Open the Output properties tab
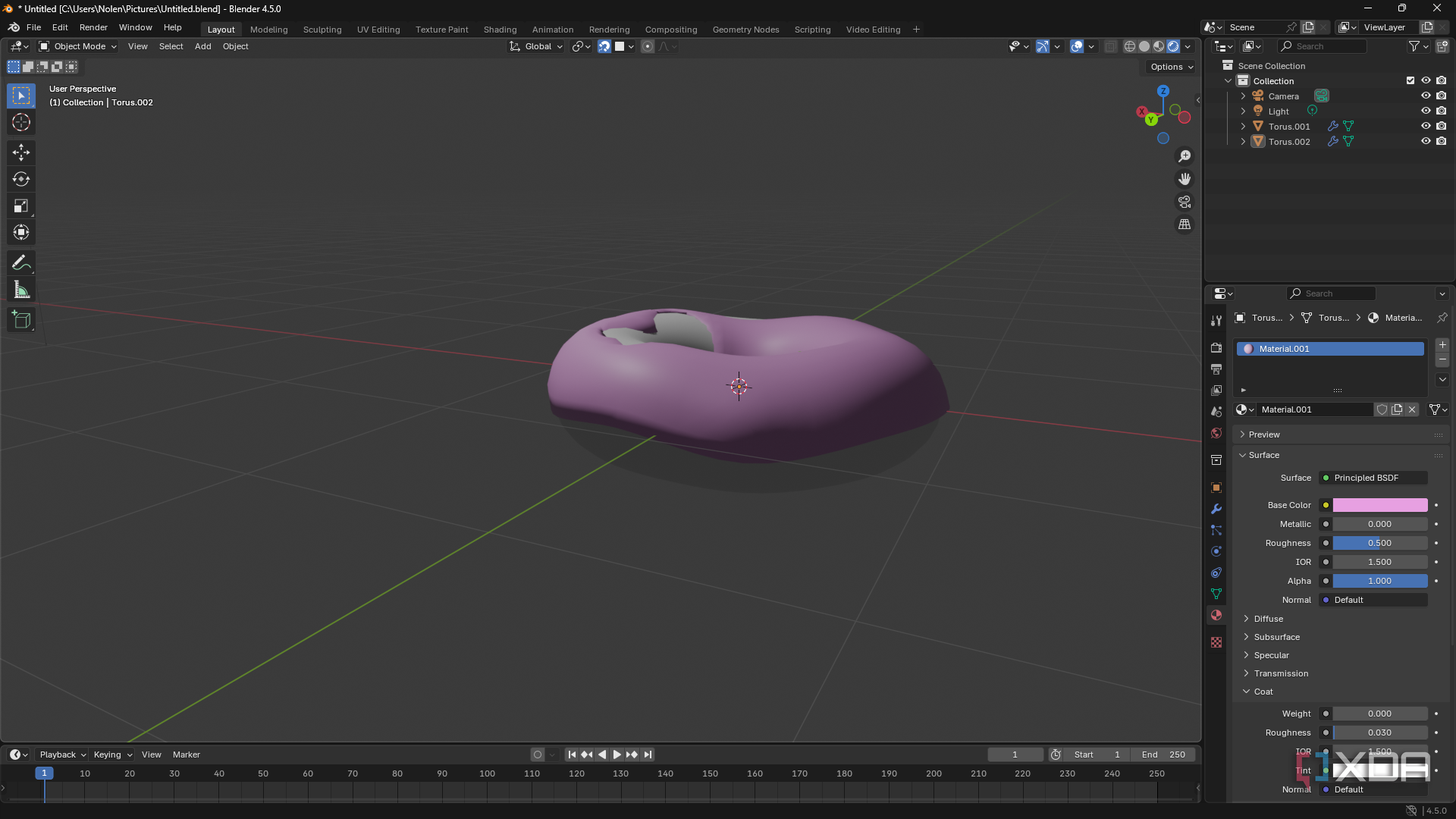 click(x=1216, y=369)
